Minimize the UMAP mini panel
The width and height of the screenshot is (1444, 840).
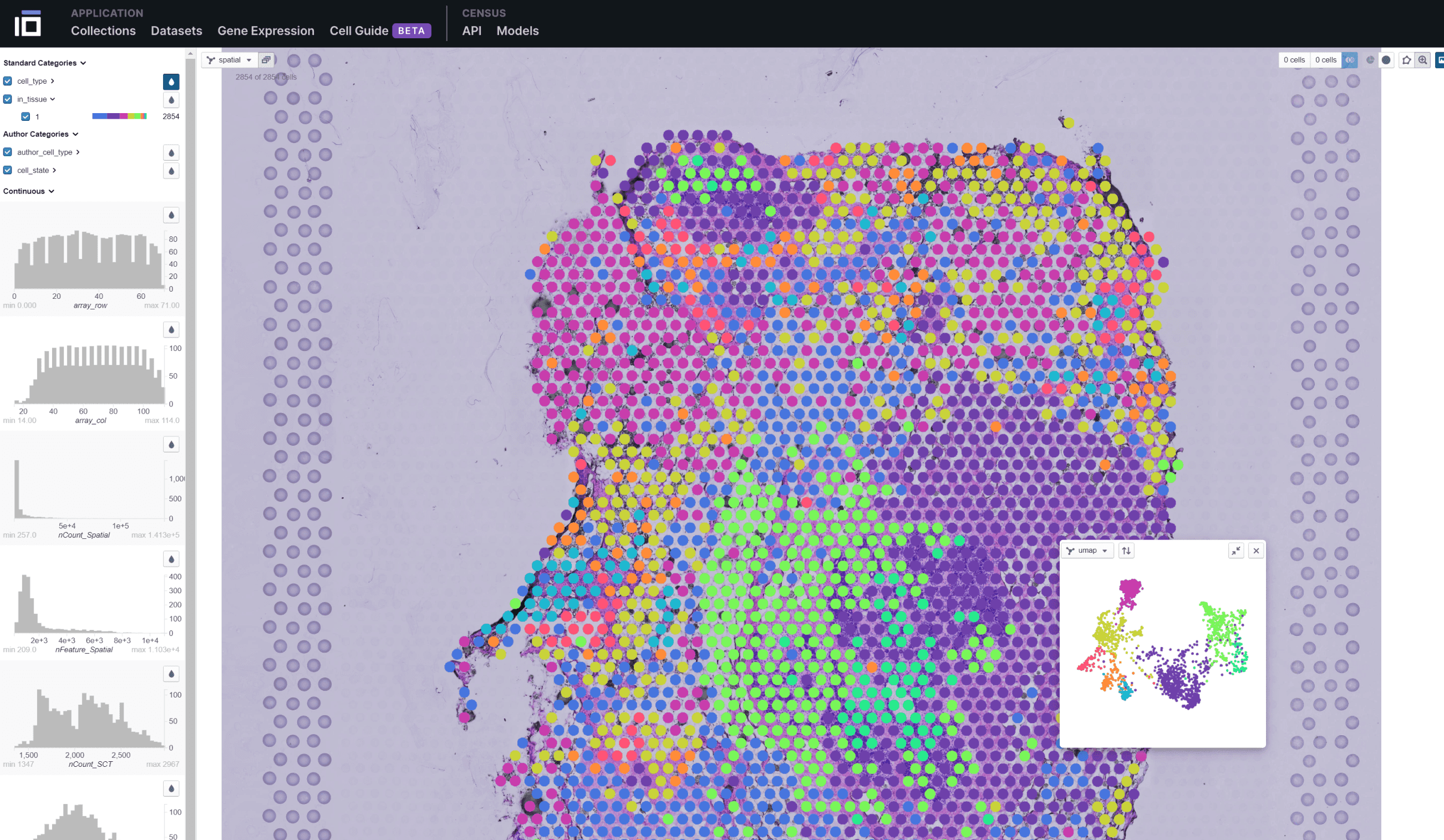[1235, 551]
